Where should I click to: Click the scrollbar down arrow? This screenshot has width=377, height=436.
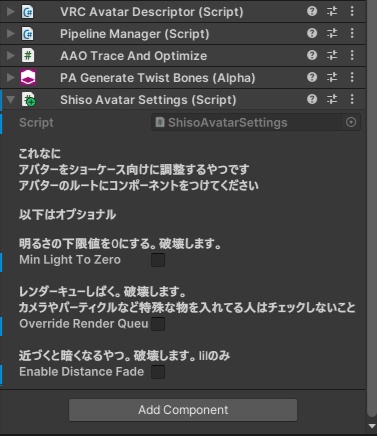point(372,426)
